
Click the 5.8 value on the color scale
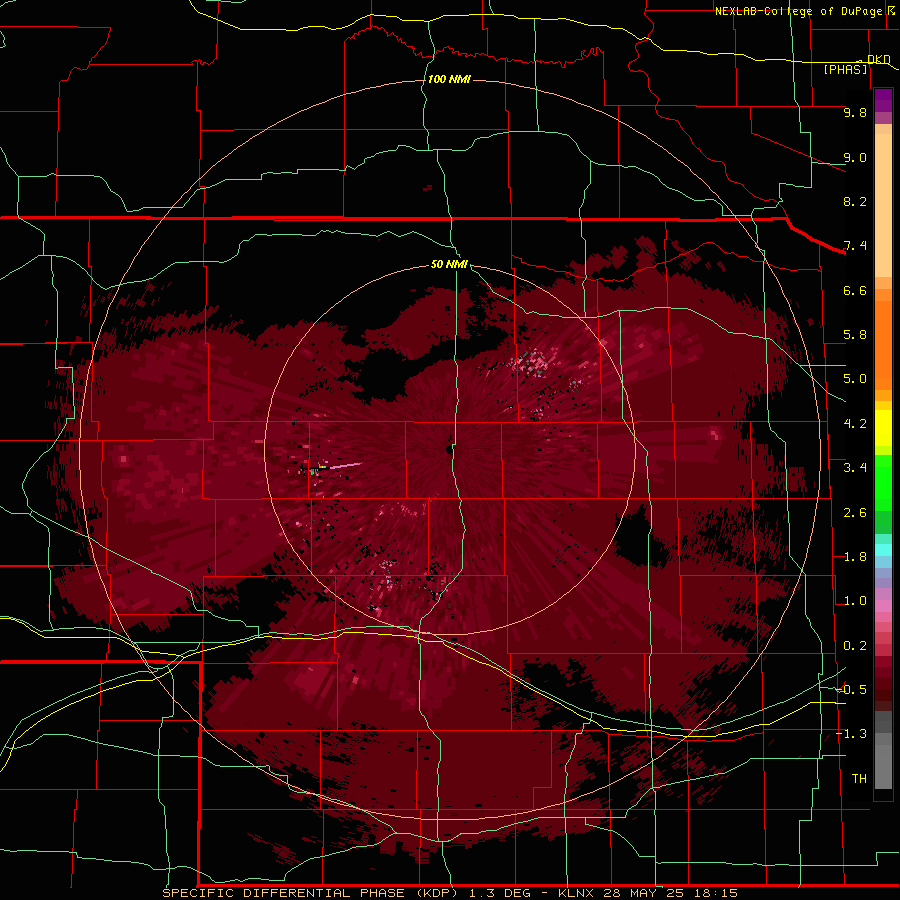[855, 335]
